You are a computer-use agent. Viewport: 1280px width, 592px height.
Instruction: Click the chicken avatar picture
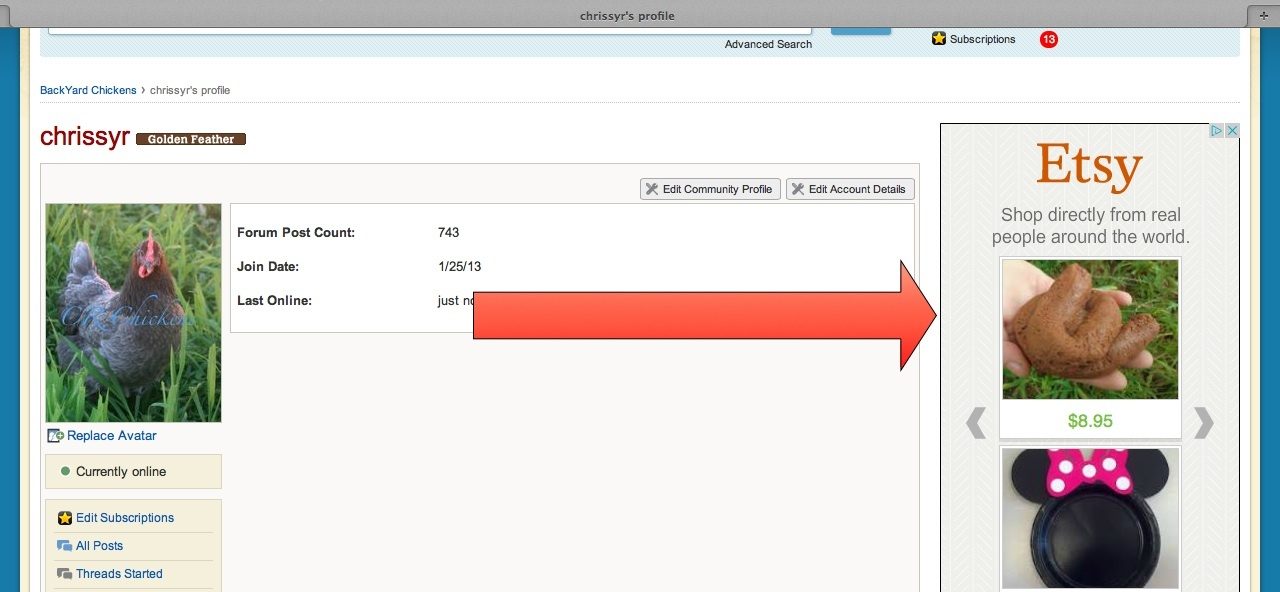pyautogui.click(x=133, y=312)
